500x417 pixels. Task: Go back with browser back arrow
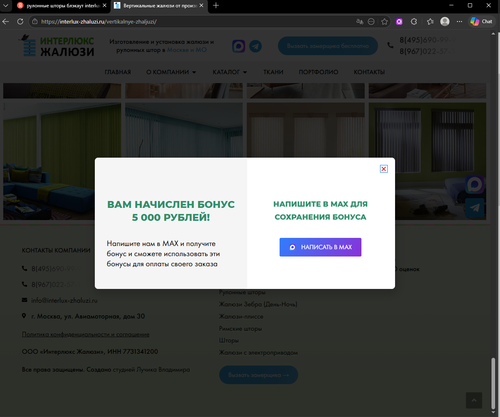[x=6, y=22]
